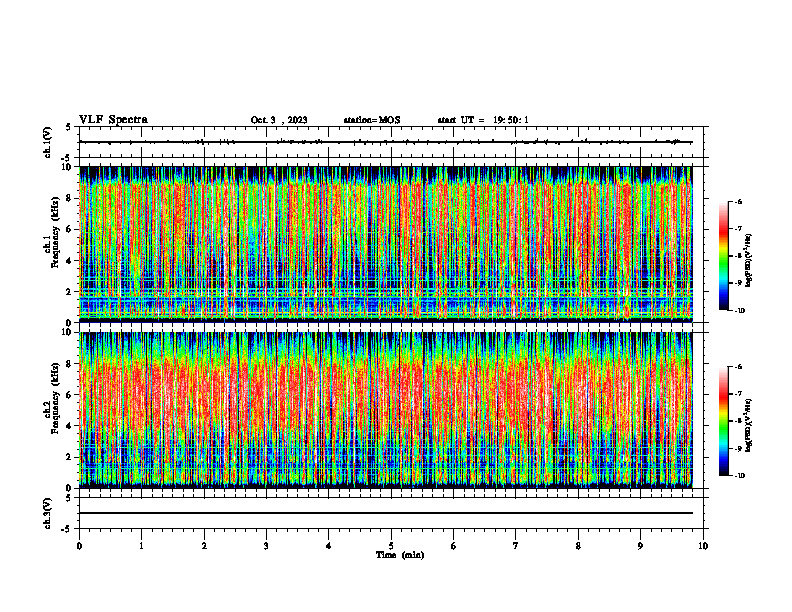Click the ch.2 spectrogram color bar
Viewport: 792px width, 612px height.
coord(724,421)
